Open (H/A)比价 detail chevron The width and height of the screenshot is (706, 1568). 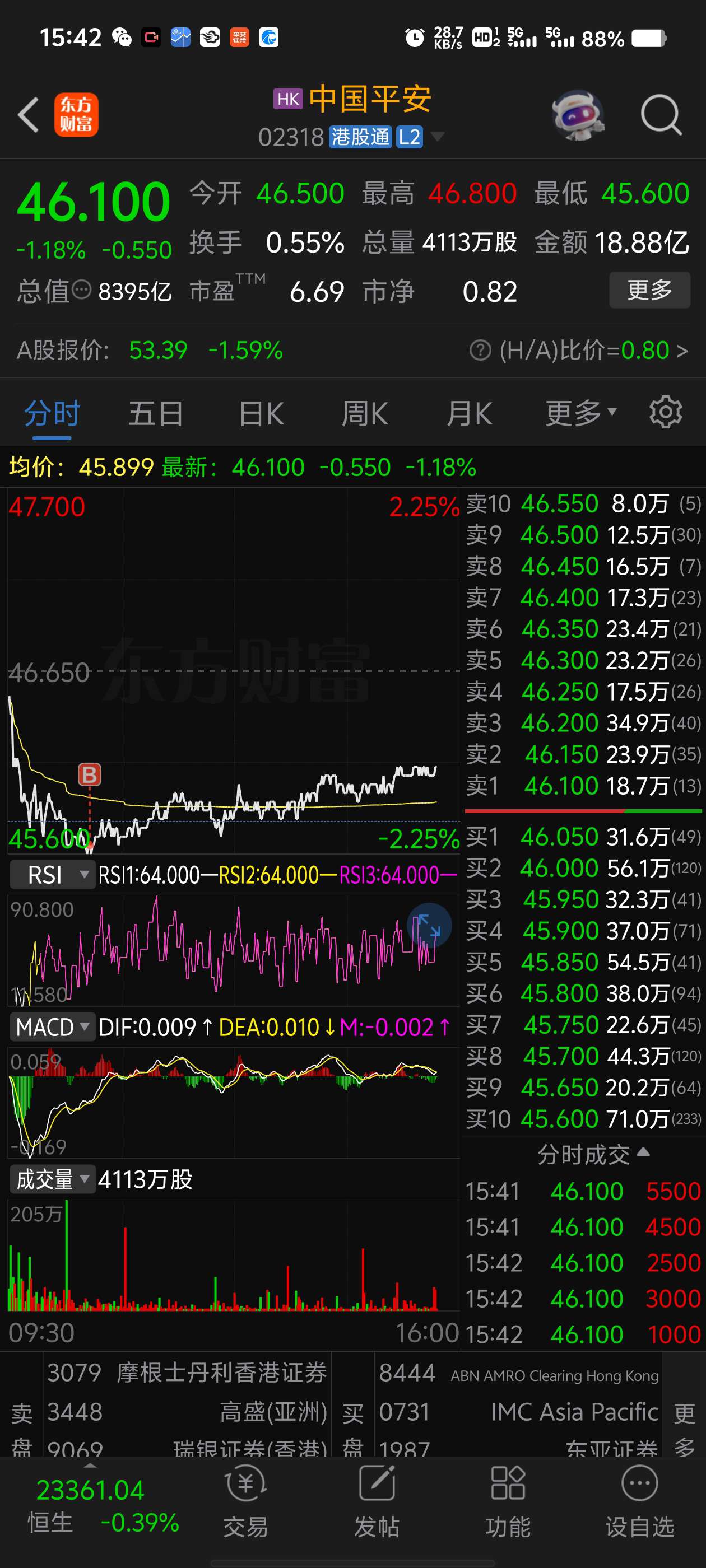[x=682, y=351]
